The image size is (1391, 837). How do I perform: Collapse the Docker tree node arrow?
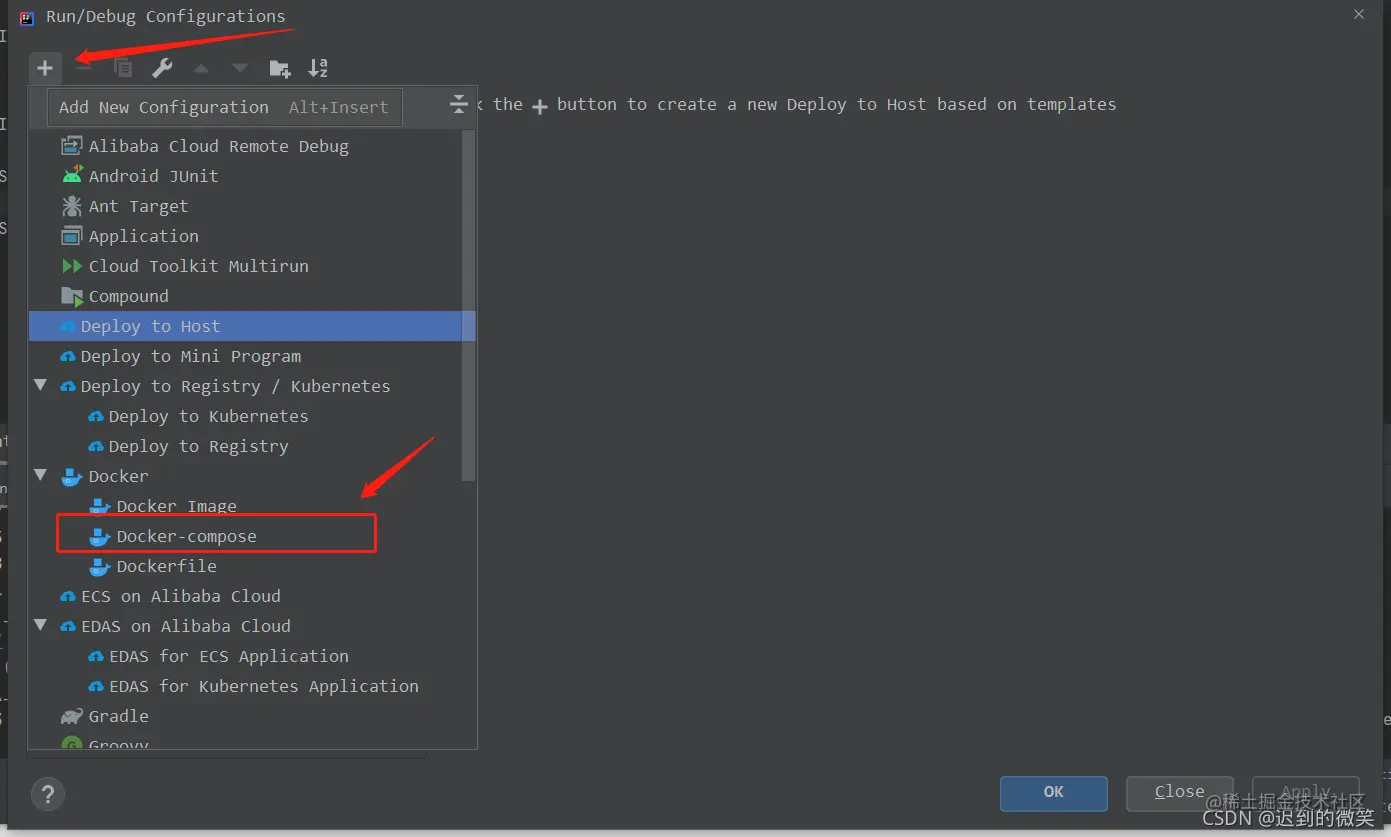[x=41, y=475]
